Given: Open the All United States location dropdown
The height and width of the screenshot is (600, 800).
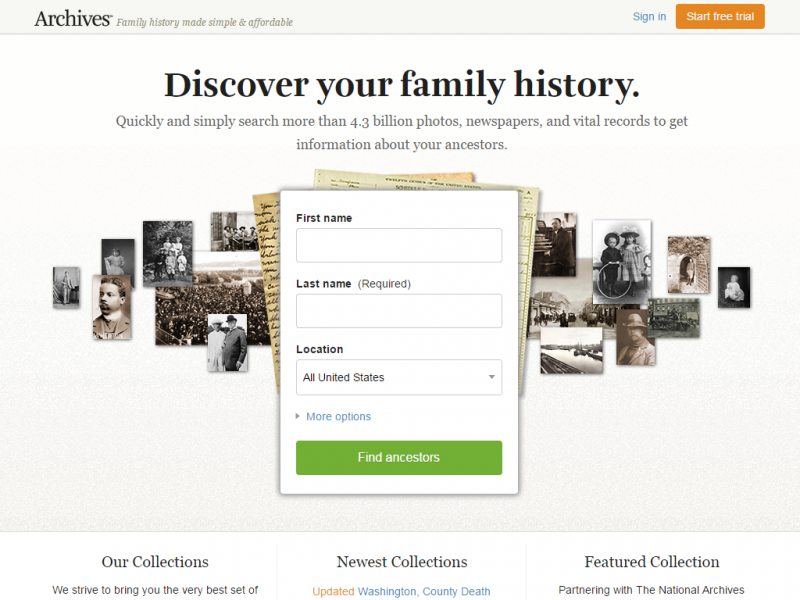Looking at the screenshot, I should point(399,377).
